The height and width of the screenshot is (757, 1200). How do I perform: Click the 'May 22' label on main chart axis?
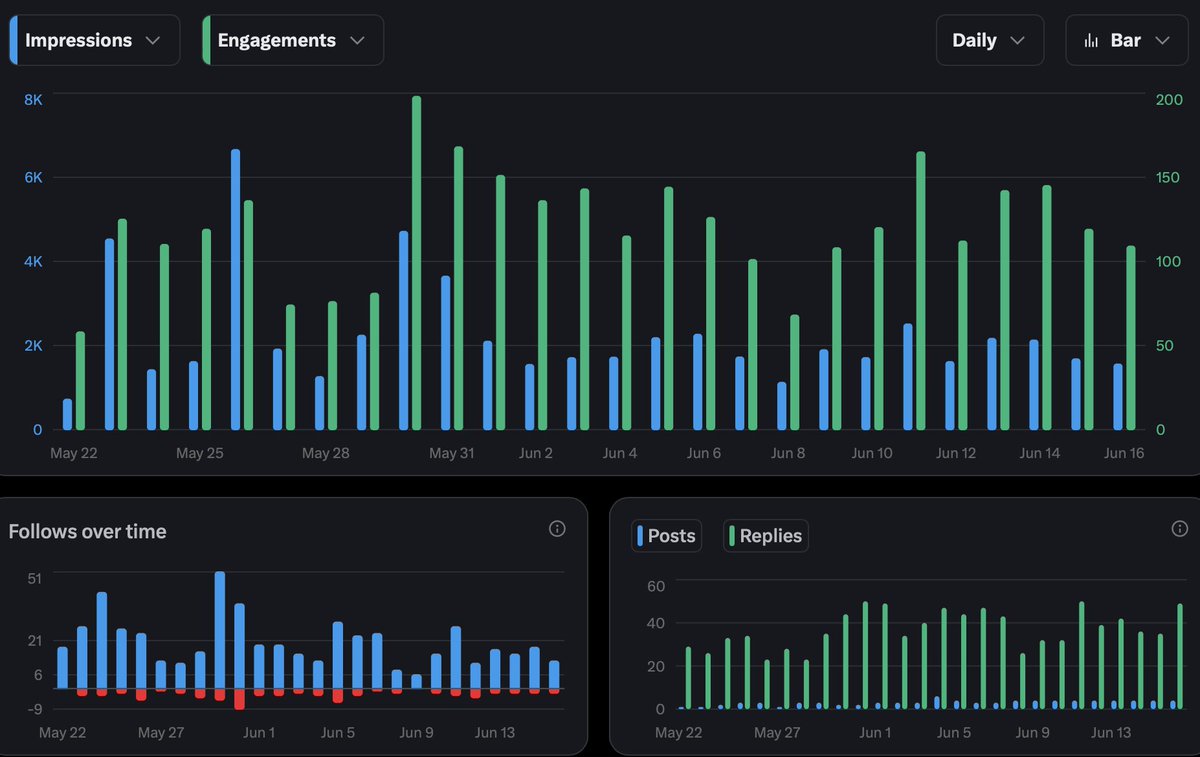click(x=74, y=453)
